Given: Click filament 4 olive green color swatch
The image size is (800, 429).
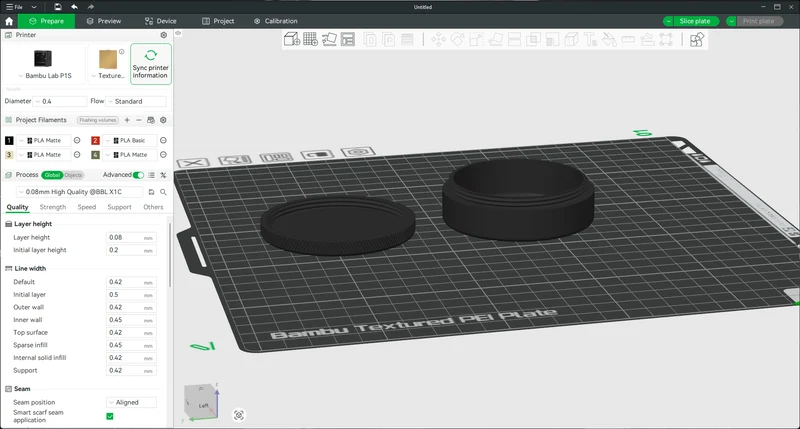Looking at the screenshot, I should point(95,155).
